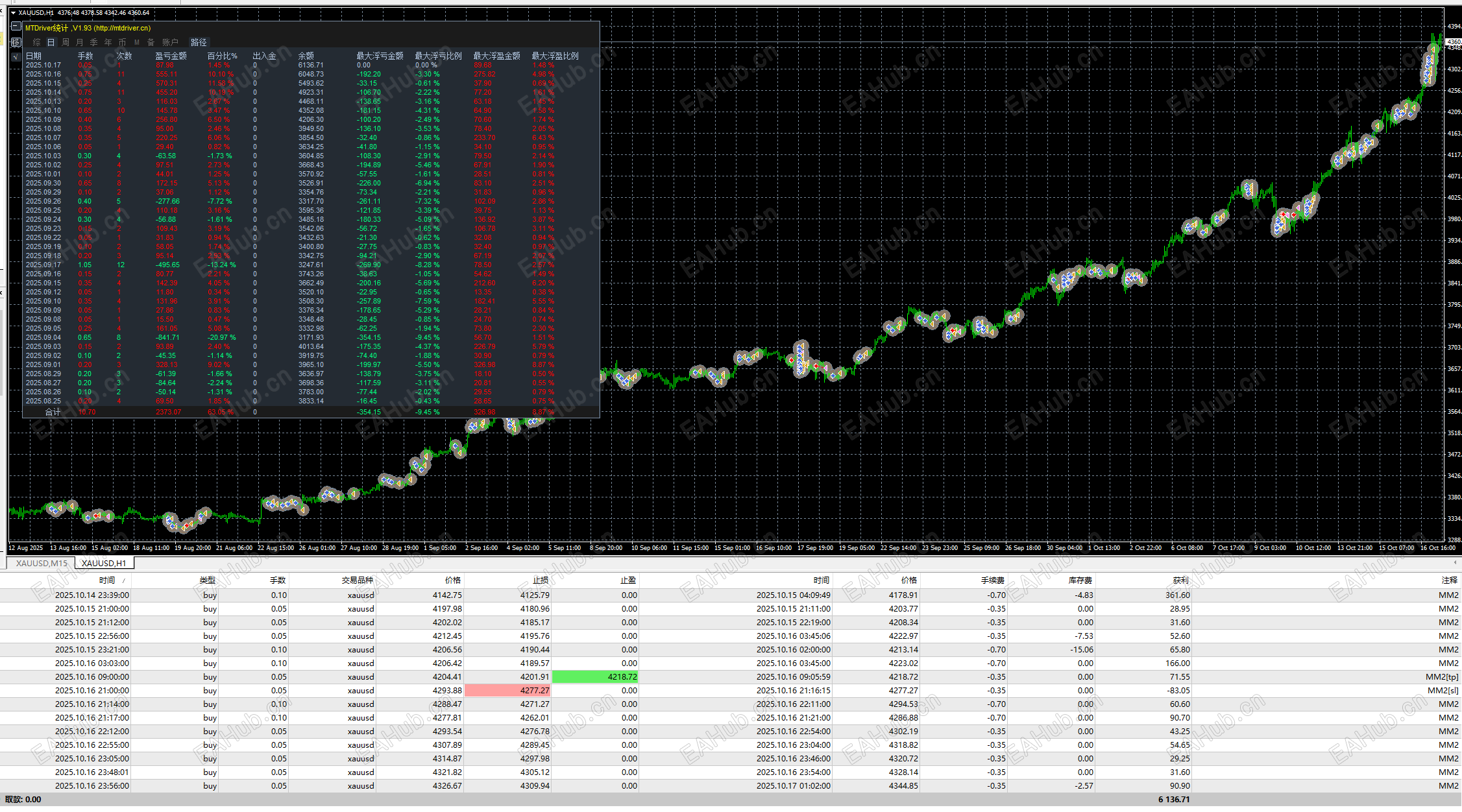Select the 综 summary tab
This screenshot has width=1462, height=812.
click(36, 42)
